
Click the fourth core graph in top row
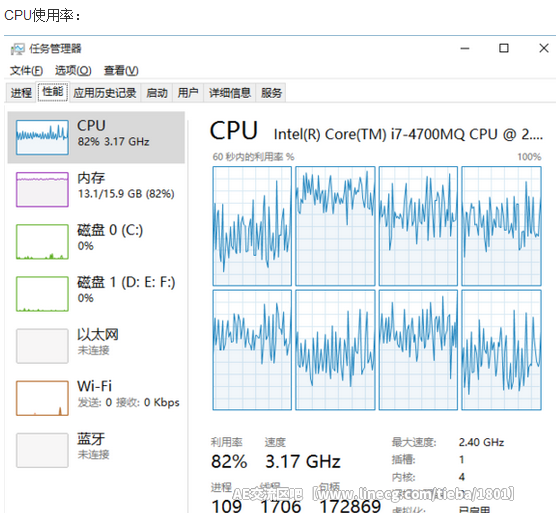pos(501,226)
